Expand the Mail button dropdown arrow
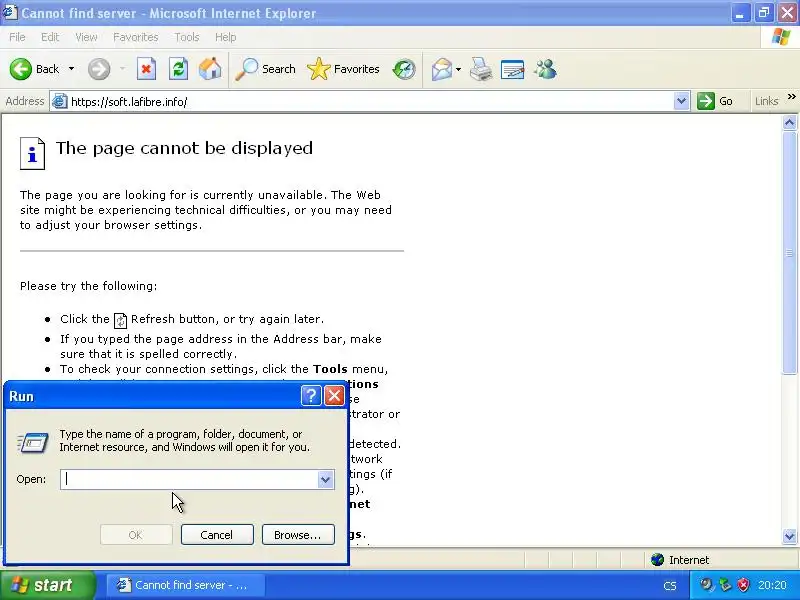Screen dimensions: 800x600 point(458,69)
